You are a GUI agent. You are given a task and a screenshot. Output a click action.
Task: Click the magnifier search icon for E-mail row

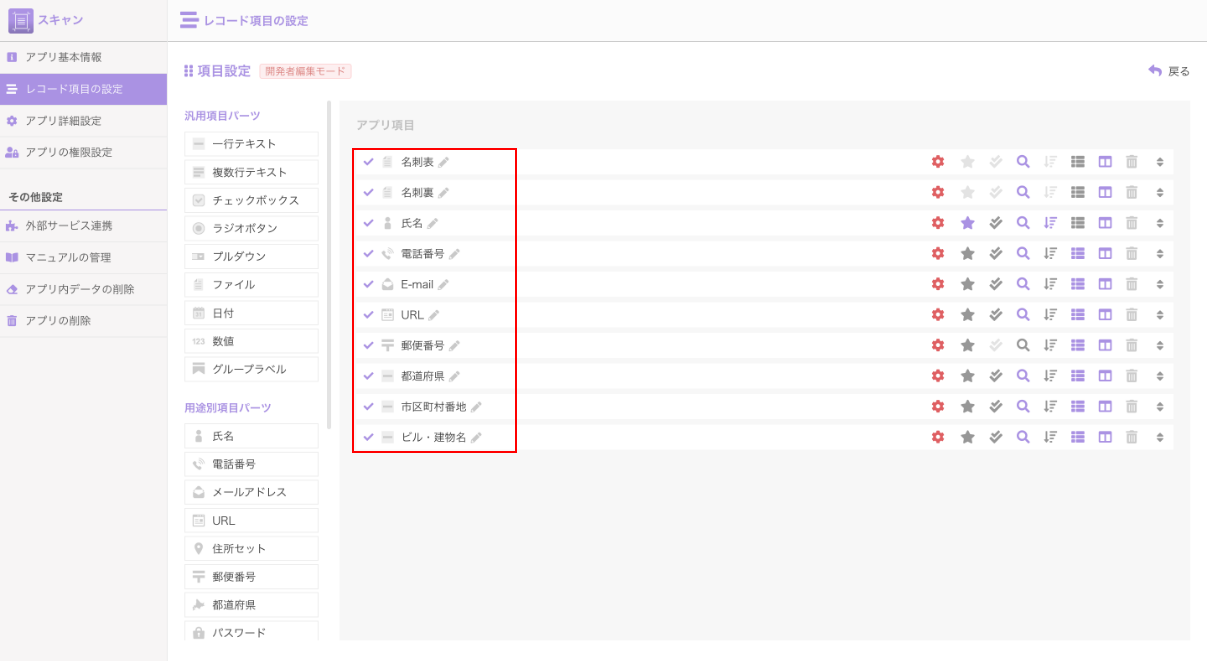tap(1022, 284)
